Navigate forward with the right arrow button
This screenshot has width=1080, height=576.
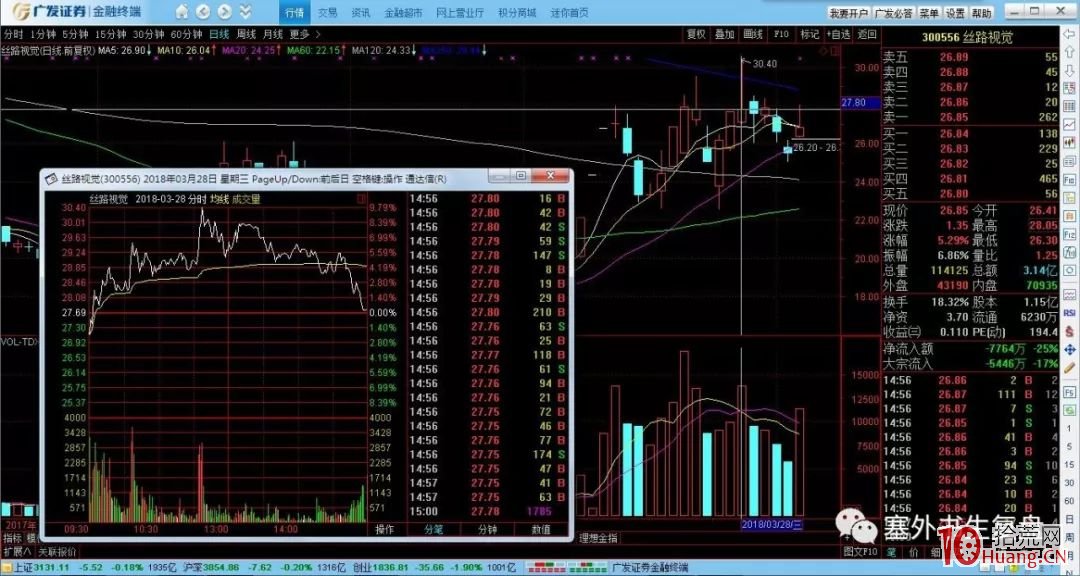(x=225, y=12)
